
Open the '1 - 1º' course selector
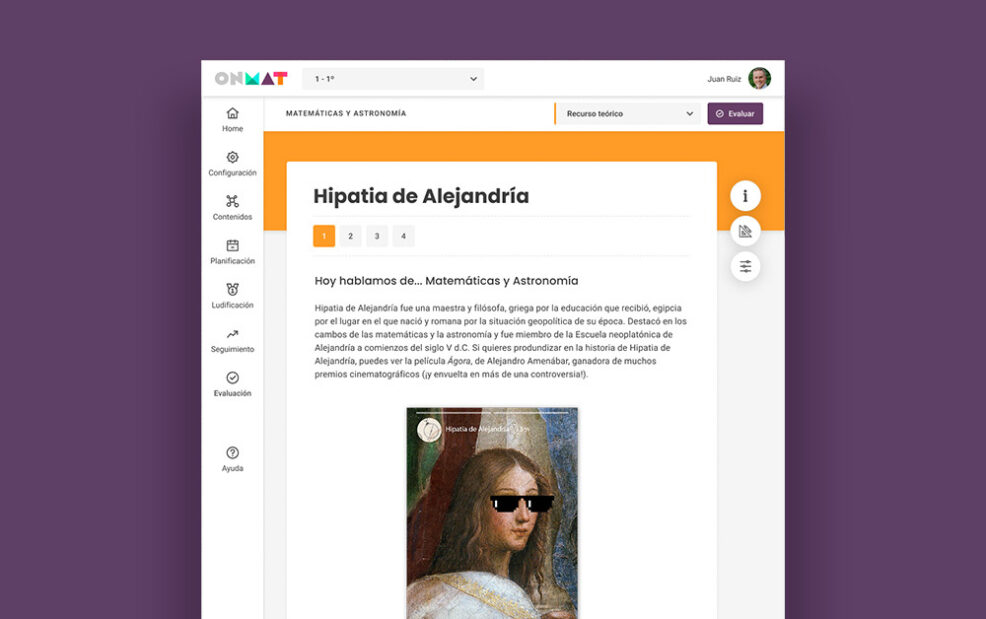point(392,78)
